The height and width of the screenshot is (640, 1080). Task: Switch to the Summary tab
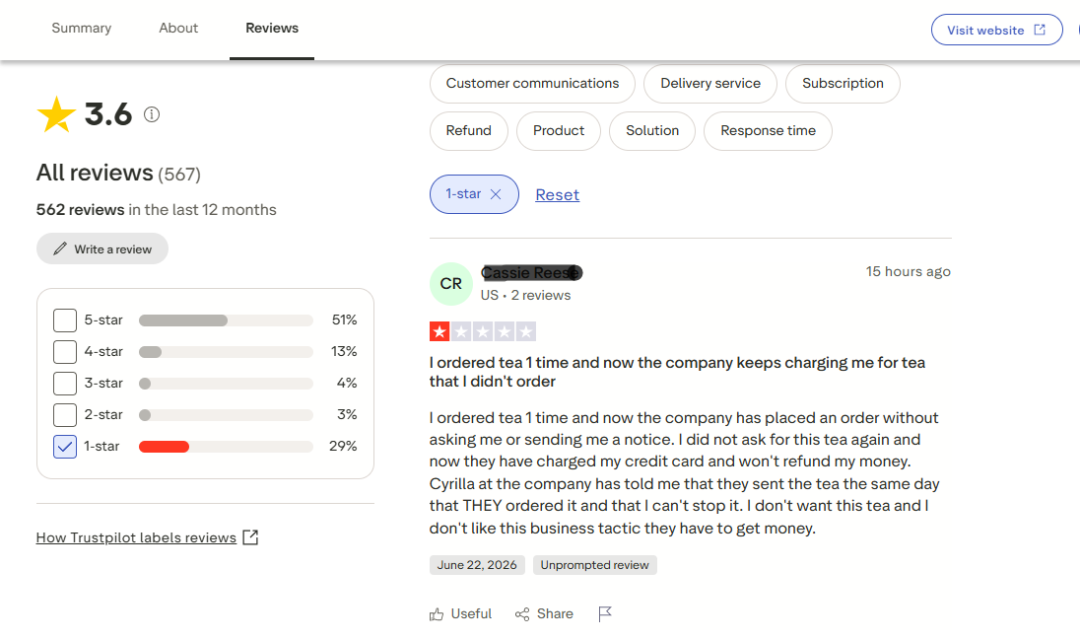81,28
